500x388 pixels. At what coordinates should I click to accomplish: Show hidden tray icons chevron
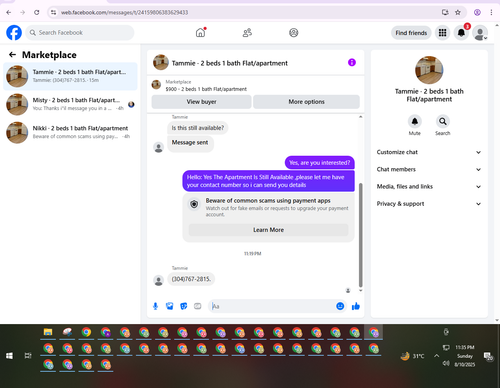pyautogui.click(x=436, y=356)
